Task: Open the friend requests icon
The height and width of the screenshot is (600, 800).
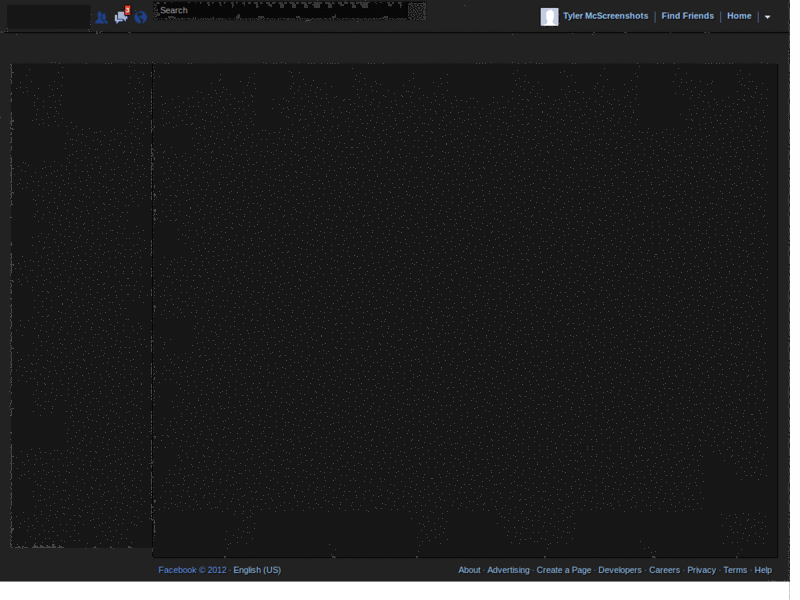Action: 102,18
